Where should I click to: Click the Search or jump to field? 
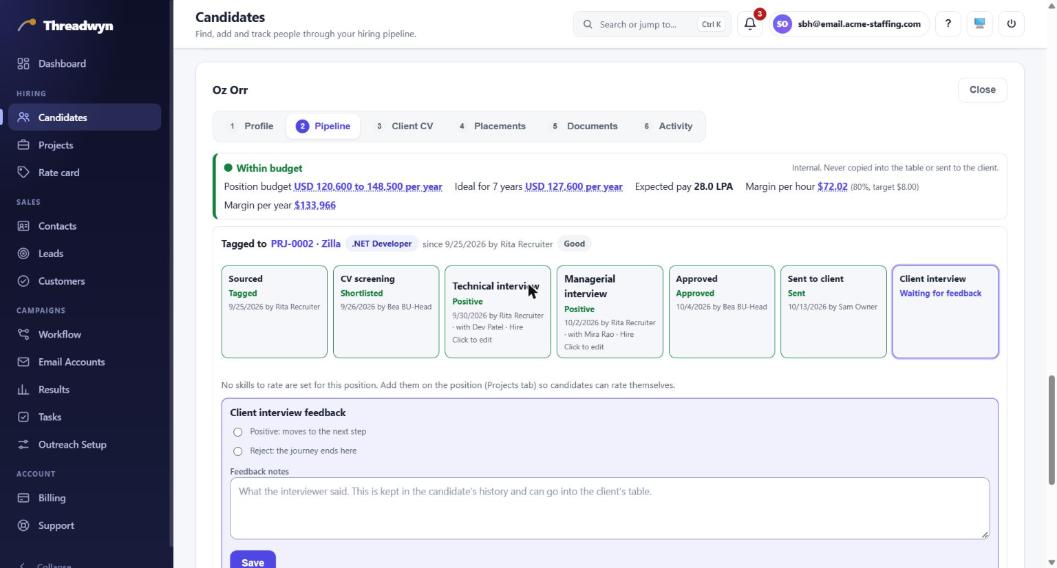(x=652, y=24)
